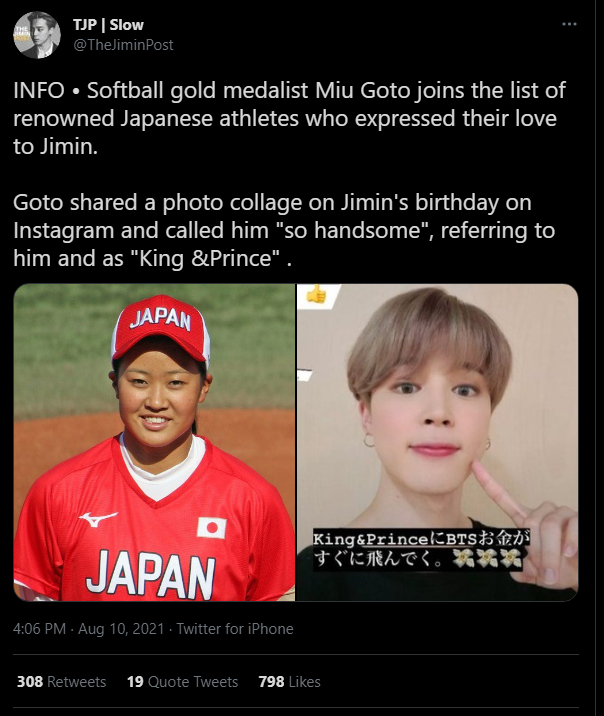
Task: Open TJP profile avatar picture
Action: [37, 35]
